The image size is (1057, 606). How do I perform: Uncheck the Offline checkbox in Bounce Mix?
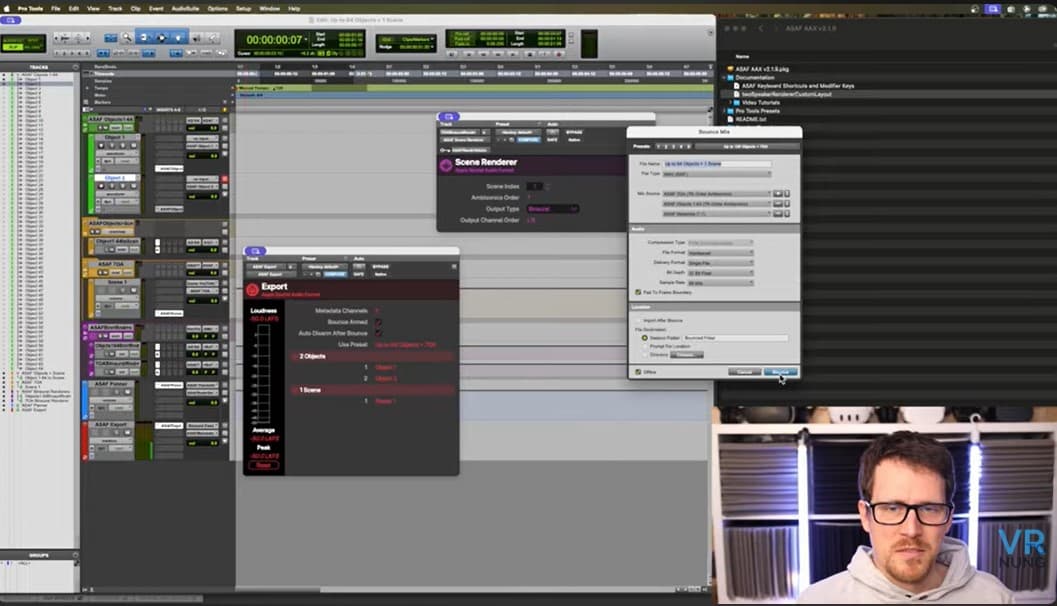pyautogui.click(x=638, y=371)
